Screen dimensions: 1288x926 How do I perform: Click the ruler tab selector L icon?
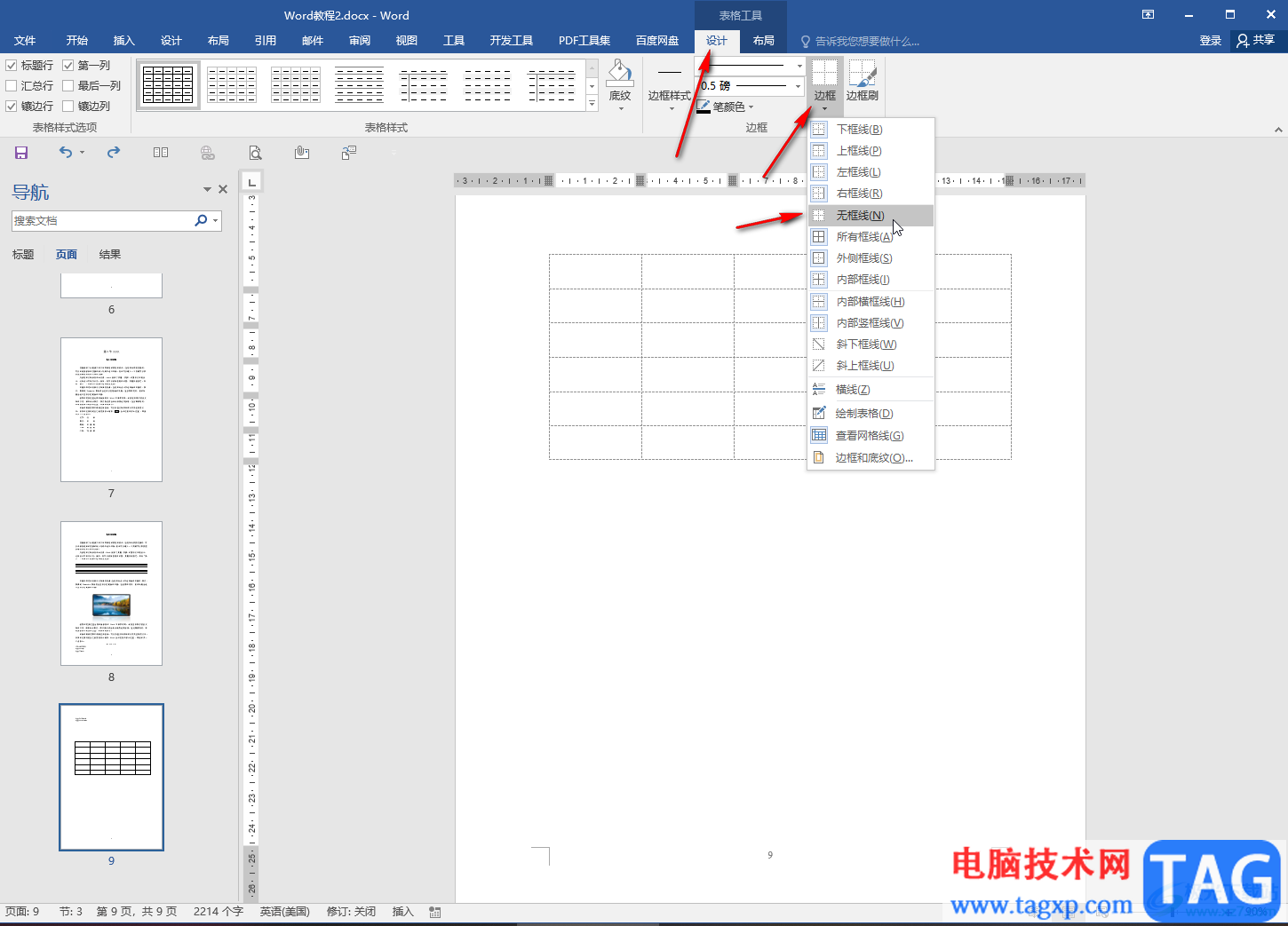(x=251, y=181)
